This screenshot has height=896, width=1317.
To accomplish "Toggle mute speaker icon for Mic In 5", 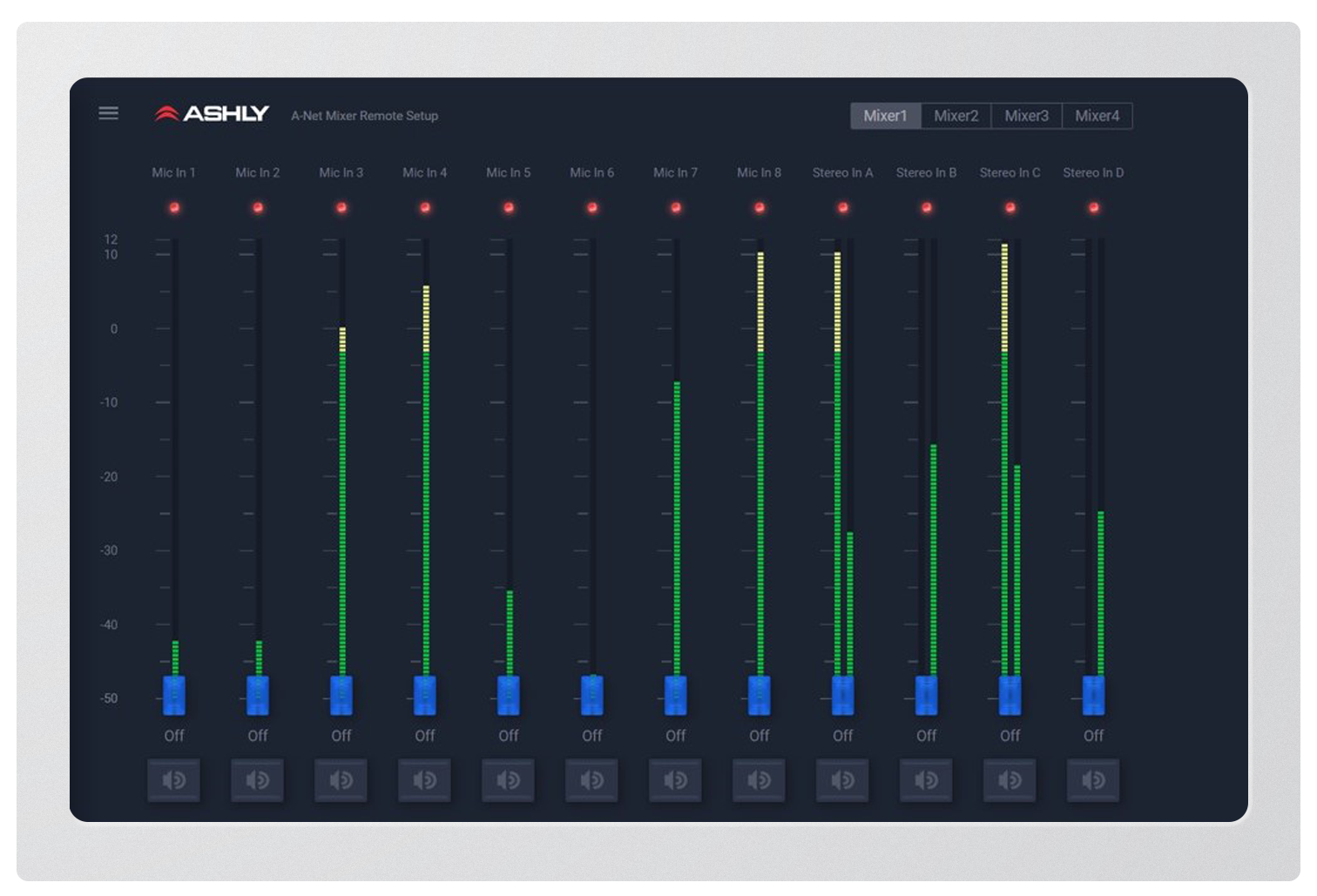I will pyautogui.click(x=508, y=780).
